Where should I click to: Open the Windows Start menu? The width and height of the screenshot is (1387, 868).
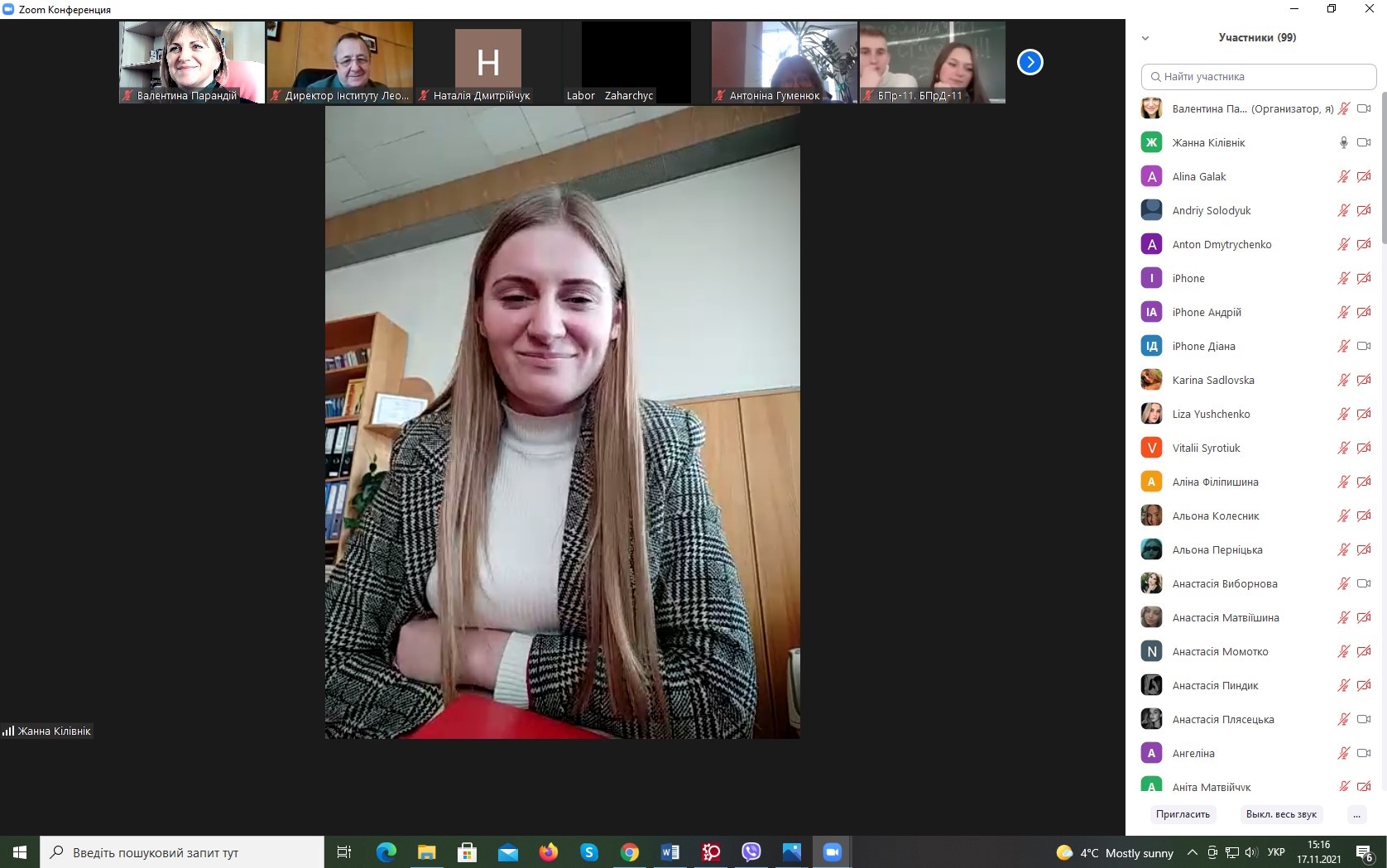coord(20,852)
